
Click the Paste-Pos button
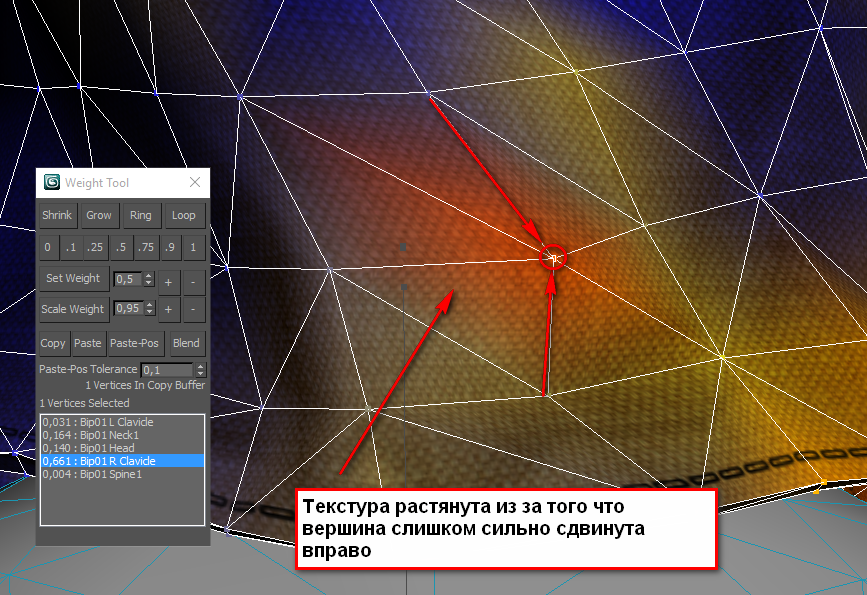click(134, 343)
